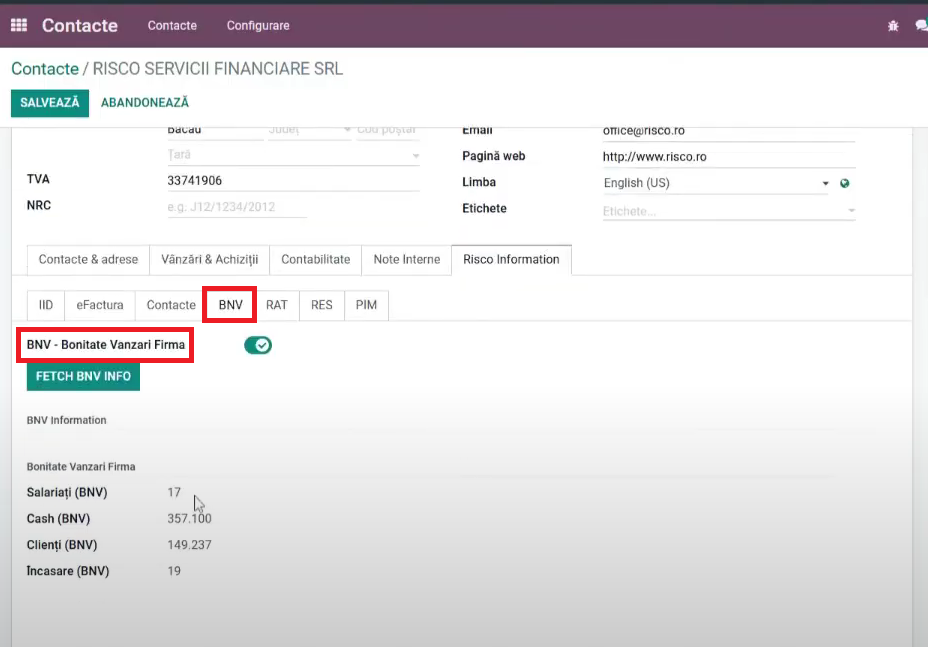Open the Limba language dropdown
Image resolution: width=928 pixels, height=647 pixels.
point(716,183)
